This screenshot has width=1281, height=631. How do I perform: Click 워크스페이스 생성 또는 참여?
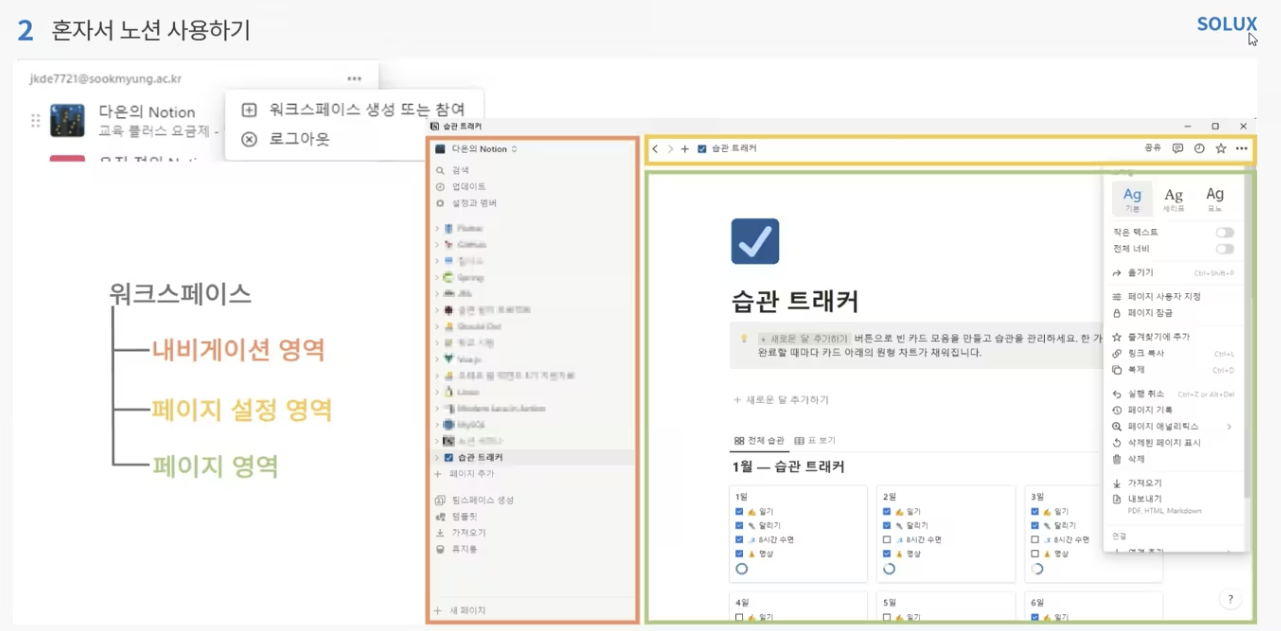pos(353,110)
